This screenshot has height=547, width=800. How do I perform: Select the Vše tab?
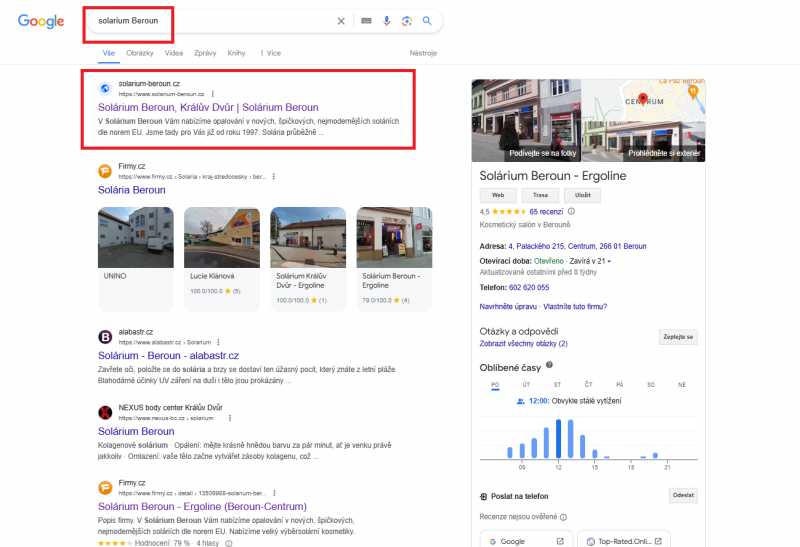(x=109, y=53)
